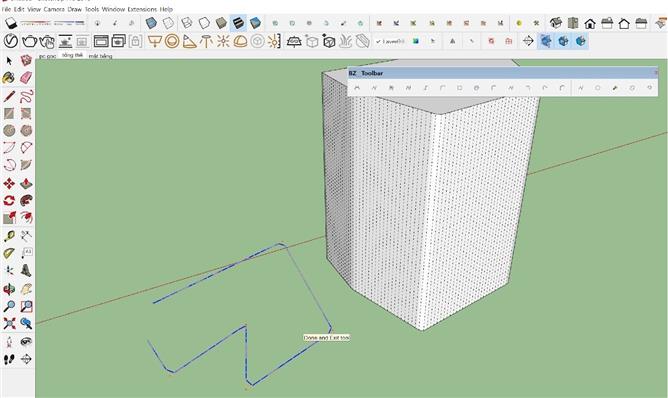Activate the Position Camera tool

pos(9,342)
